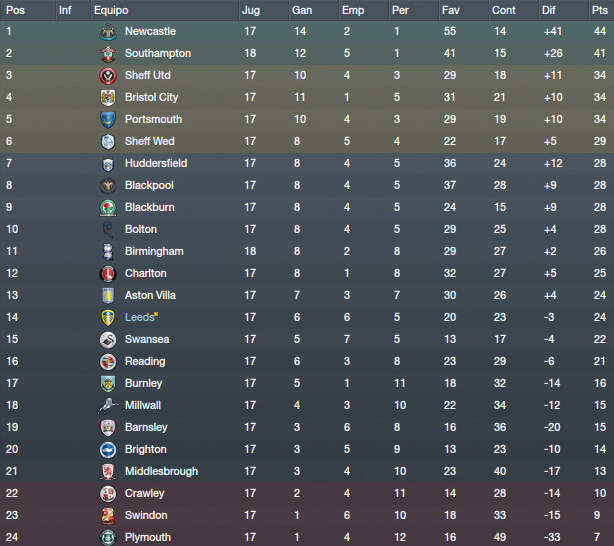This screenshot has width=614, height=546.
Task: Sort by the Dif column header
Action: point(549,10)
